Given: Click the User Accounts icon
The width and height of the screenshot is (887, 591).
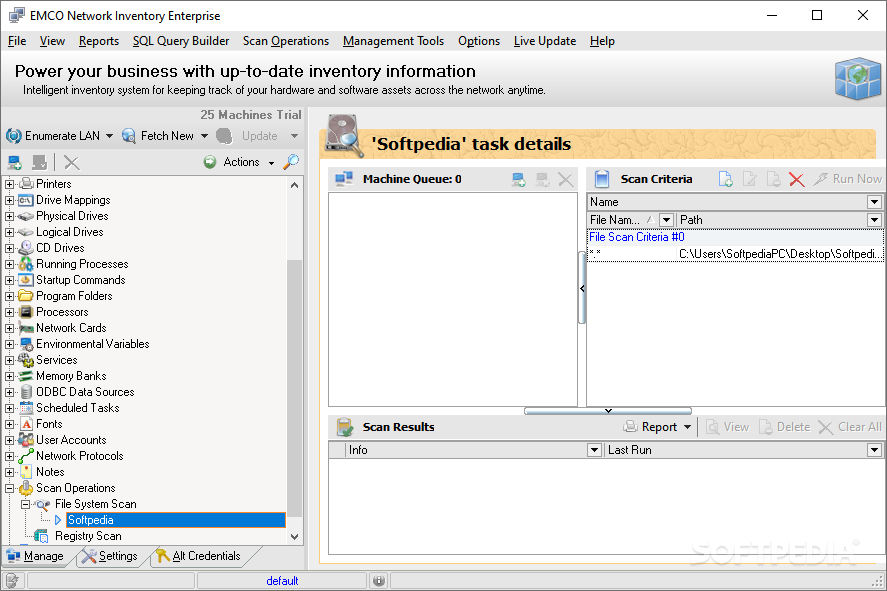Looking at the screenshot, I should point(26,440).
